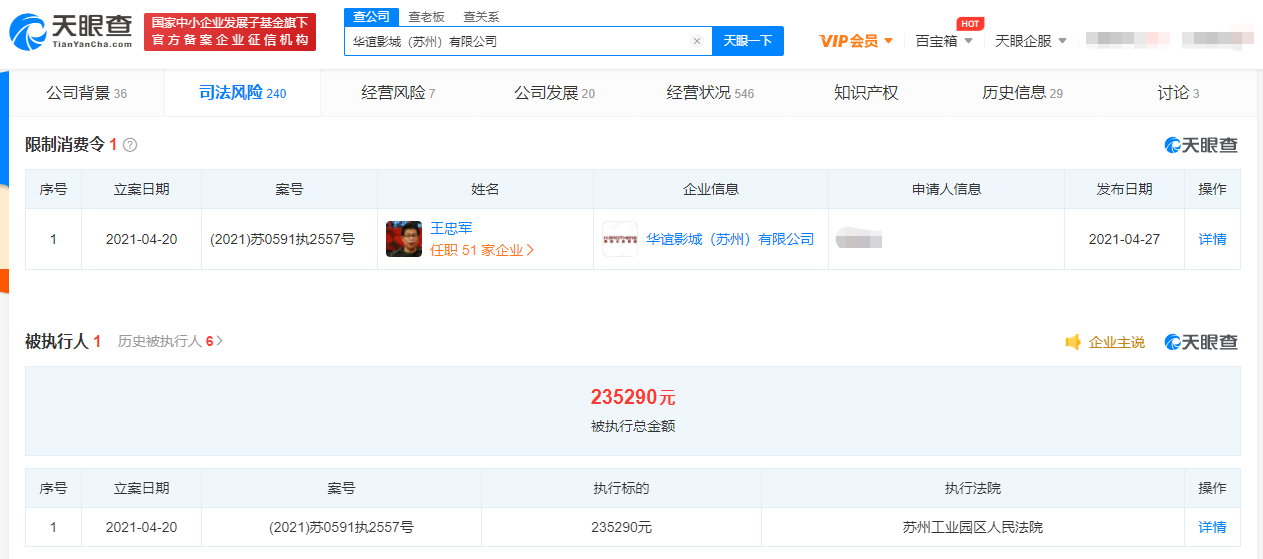This screenshot has width=1263, height=559.
Task: Click case number in 被执行人 table
Action: [341, 527]
